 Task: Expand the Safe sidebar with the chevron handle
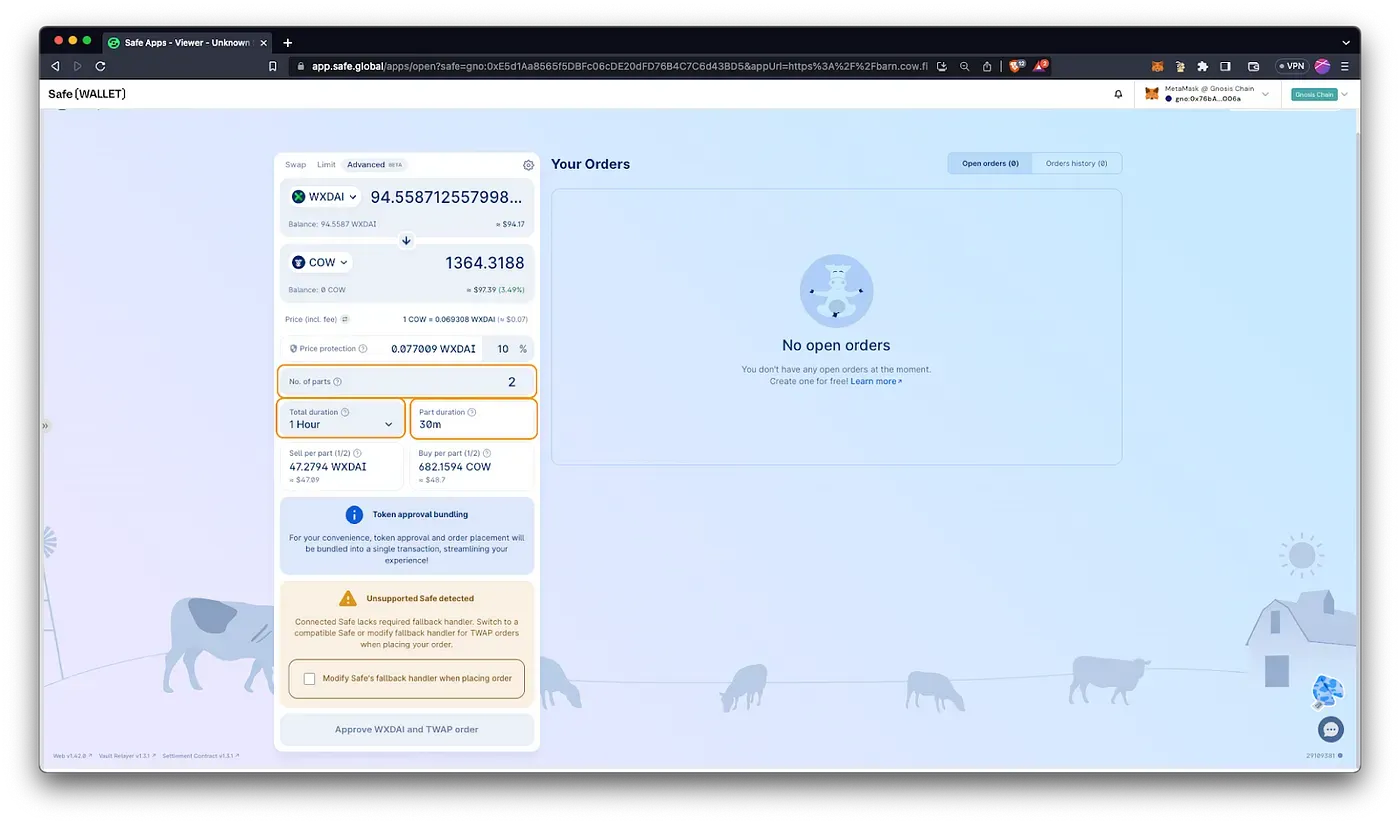click(x=44, y=426)
